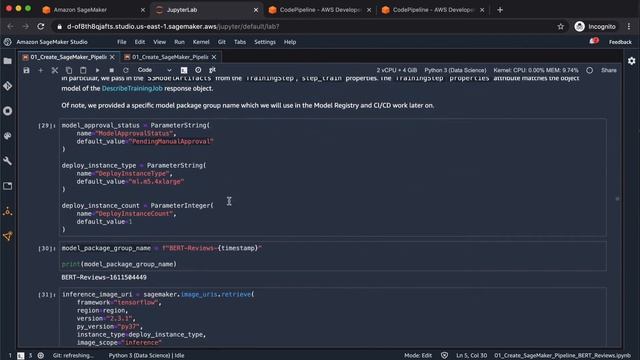Open the file browser sidebar icon

coord(7,61)
